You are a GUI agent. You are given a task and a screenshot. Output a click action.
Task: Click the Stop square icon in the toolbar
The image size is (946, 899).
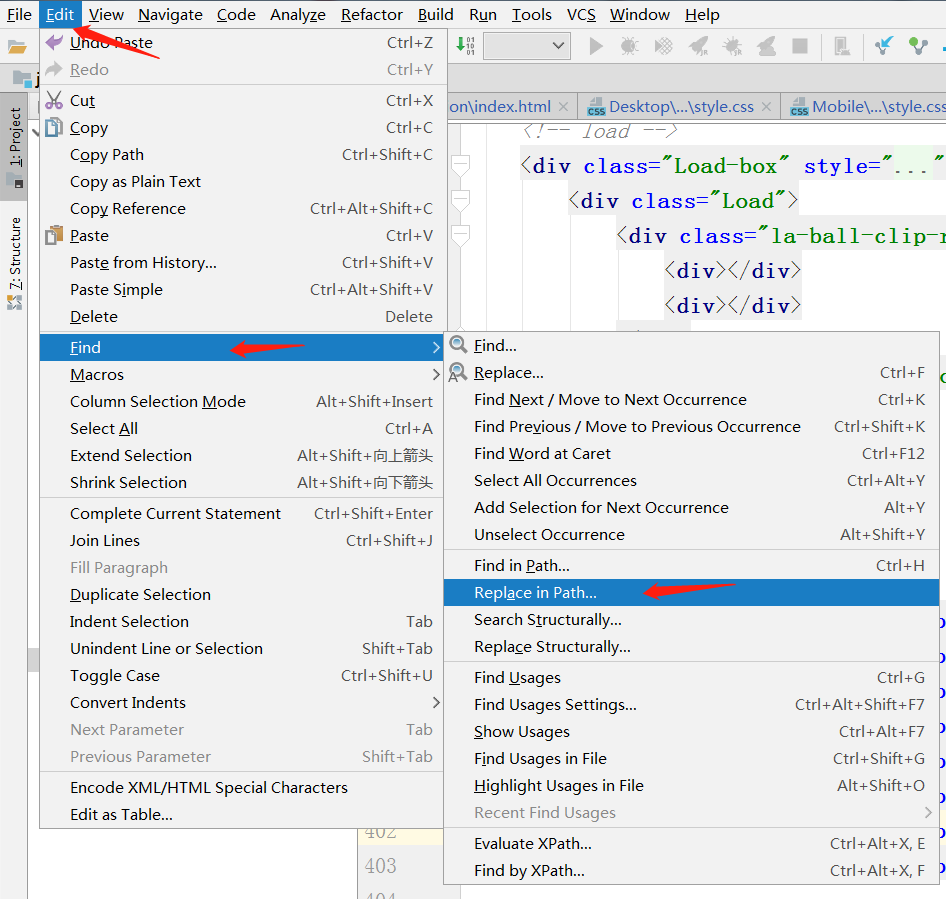coord(799,46)
